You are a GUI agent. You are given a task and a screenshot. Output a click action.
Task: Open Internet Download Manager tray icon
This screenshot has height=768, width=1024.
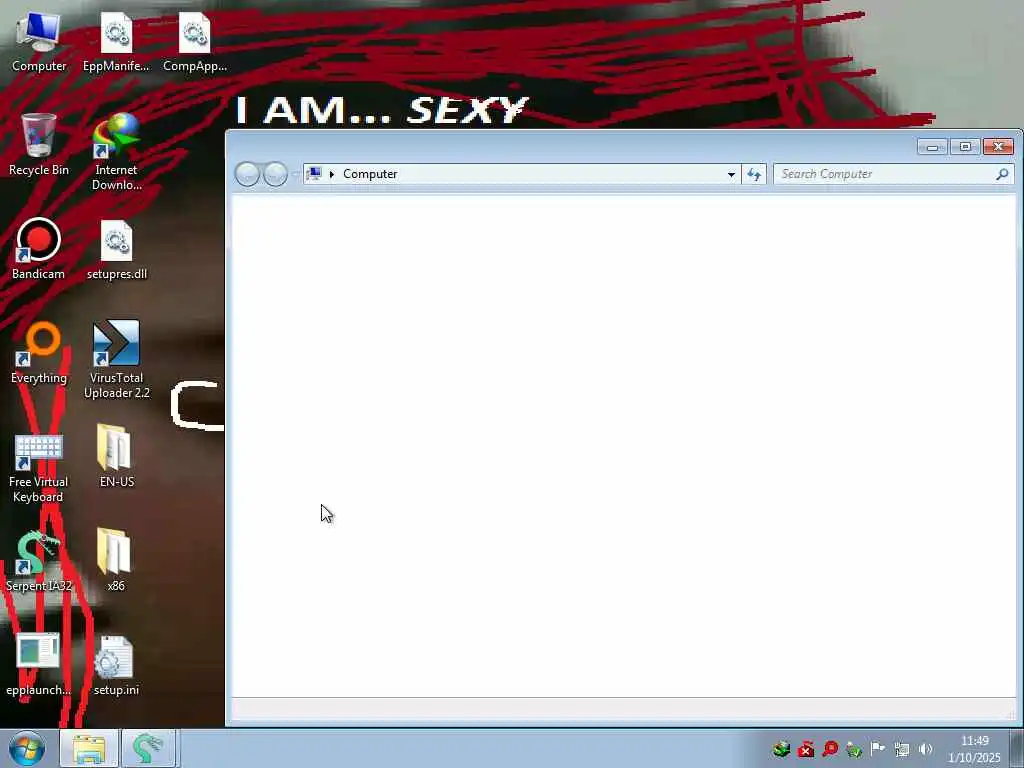781,749
